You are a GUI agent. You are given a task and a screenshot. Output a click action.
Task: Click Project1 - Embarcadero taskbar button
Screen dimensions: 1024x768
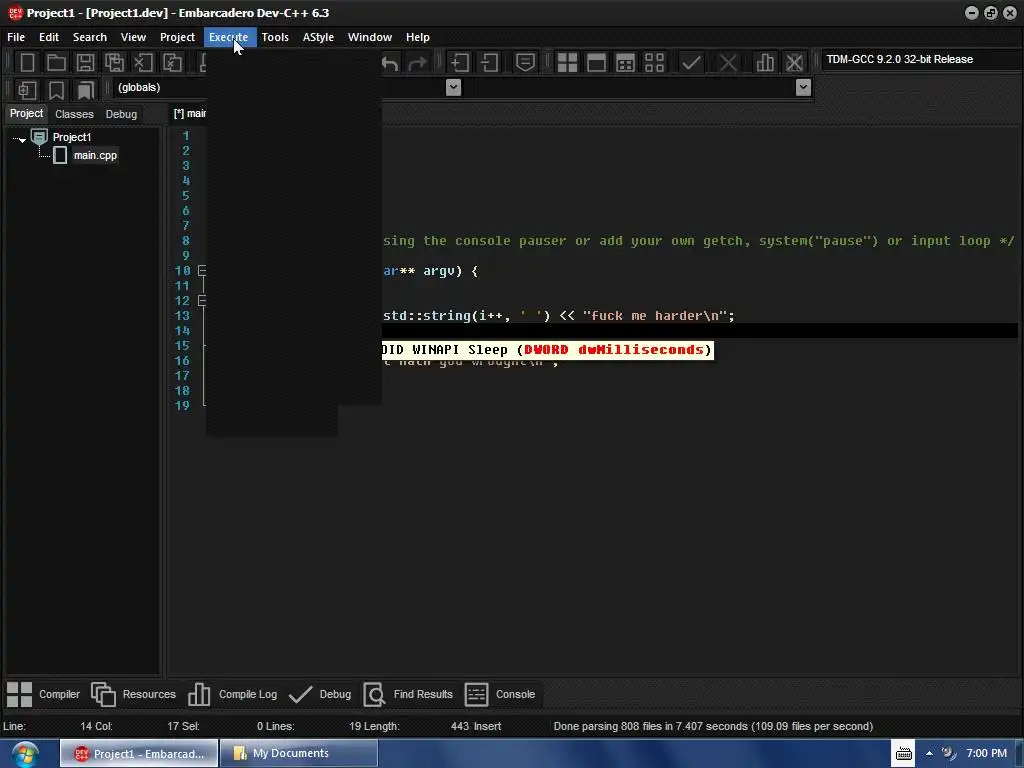139,753
